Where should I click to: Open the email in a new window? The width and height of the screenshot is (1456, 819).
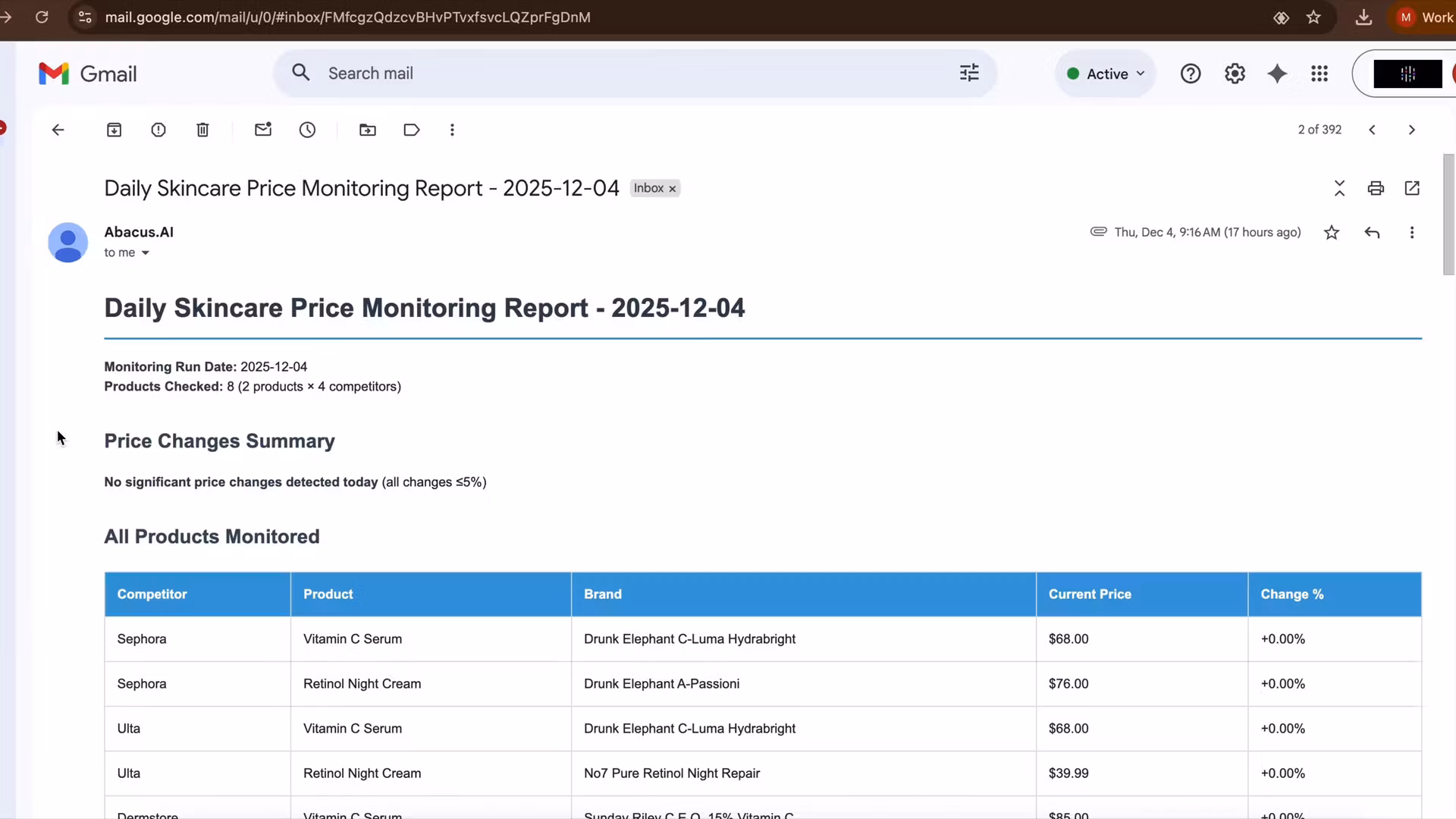pyautogui.click(x=1412, y=188)
